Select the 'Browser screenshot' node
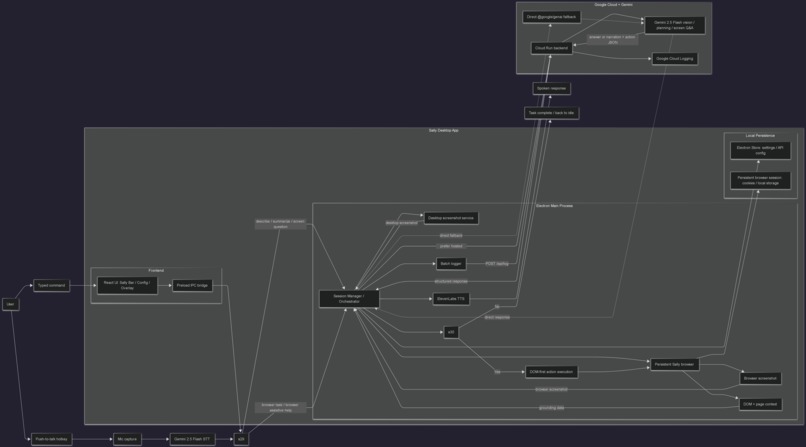 (760, 379)
